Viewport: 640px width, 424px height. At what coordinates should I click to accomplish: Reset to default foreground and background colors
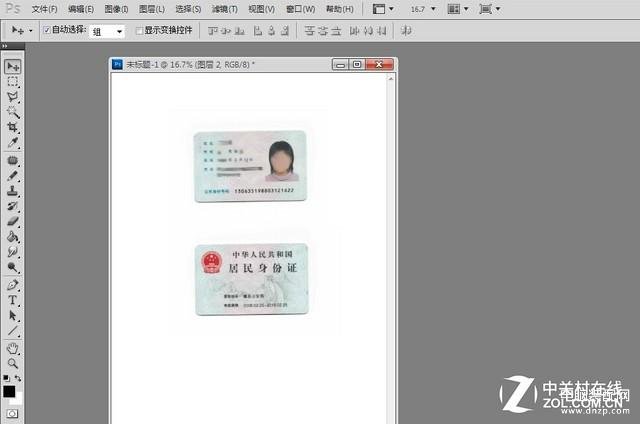point(6,378)
